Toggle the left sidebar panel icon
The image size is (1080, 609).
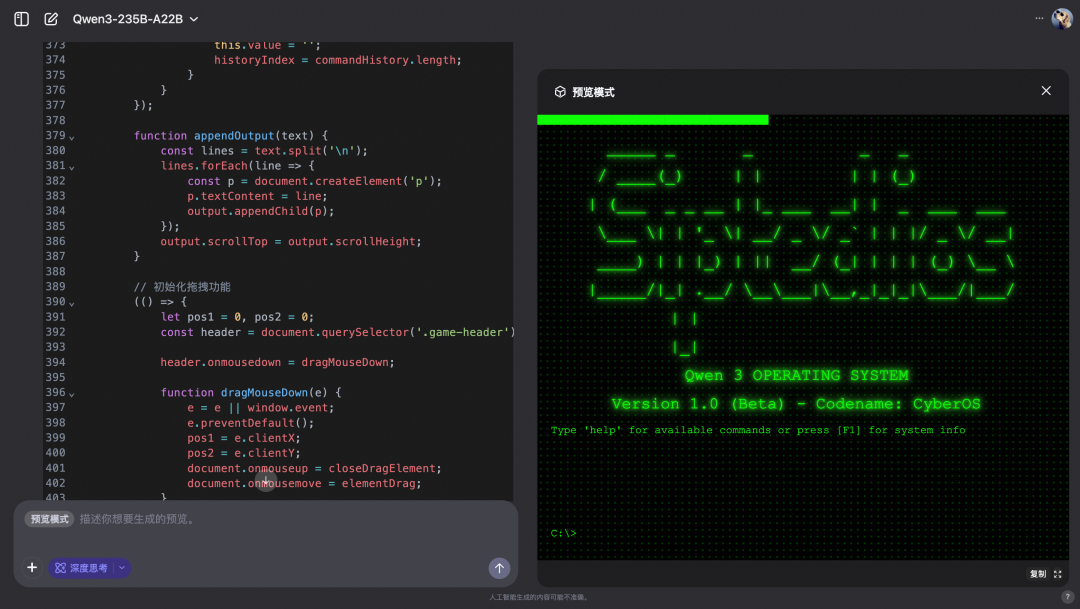tap(21, 19)
